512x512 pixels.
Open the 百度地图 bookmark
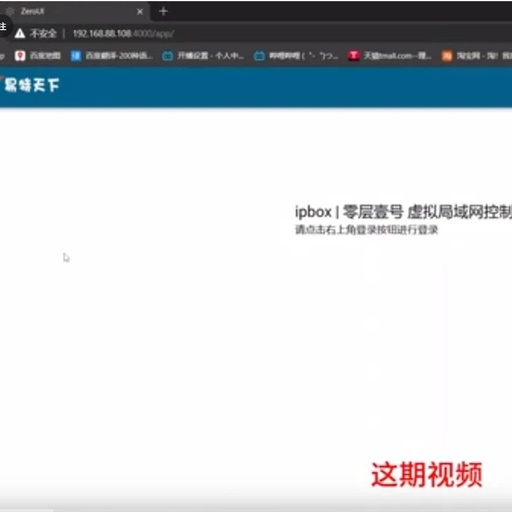pos(38,56)
